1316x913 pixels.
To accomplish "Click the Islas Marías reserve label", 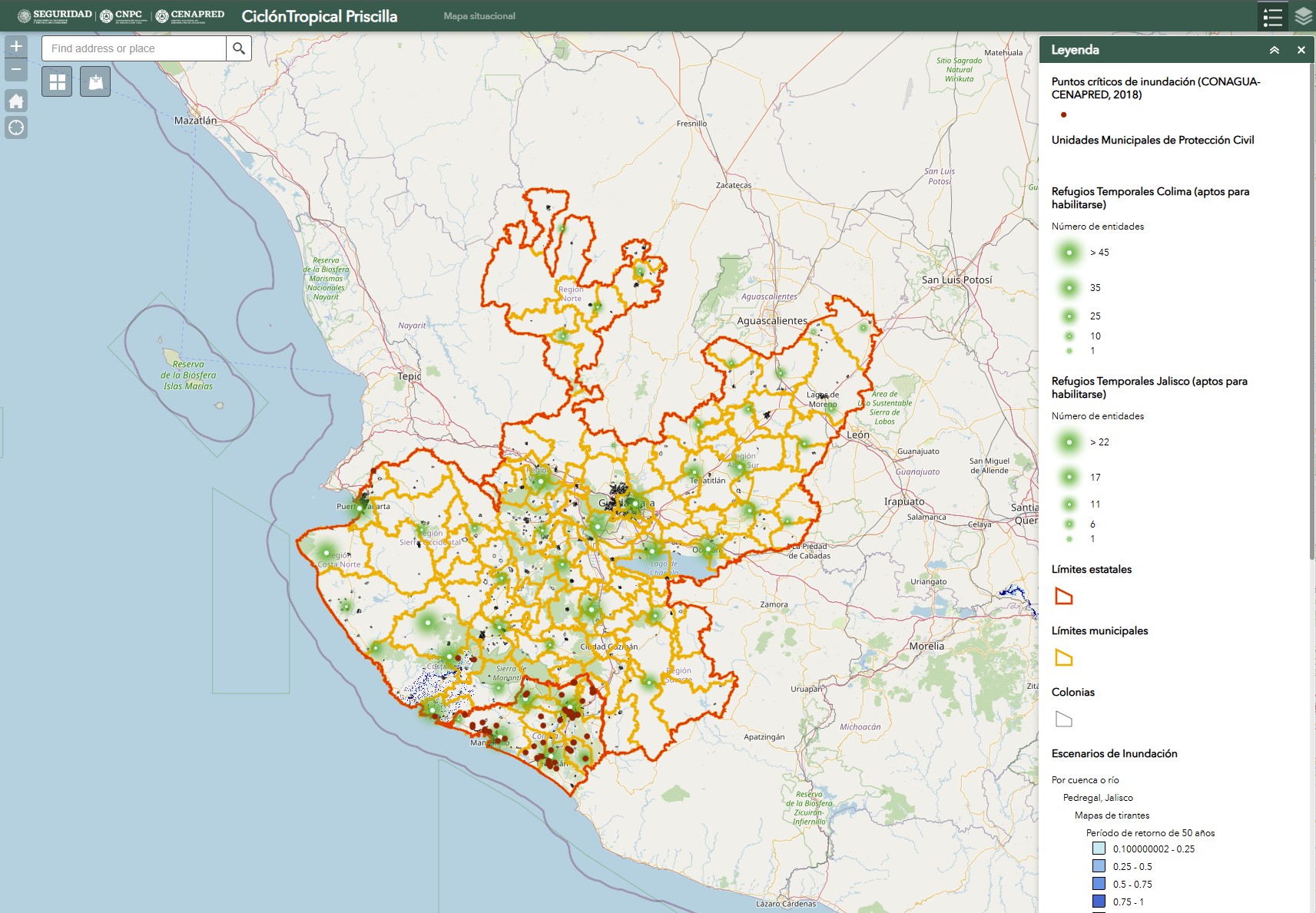I will [x=188, y=375].
